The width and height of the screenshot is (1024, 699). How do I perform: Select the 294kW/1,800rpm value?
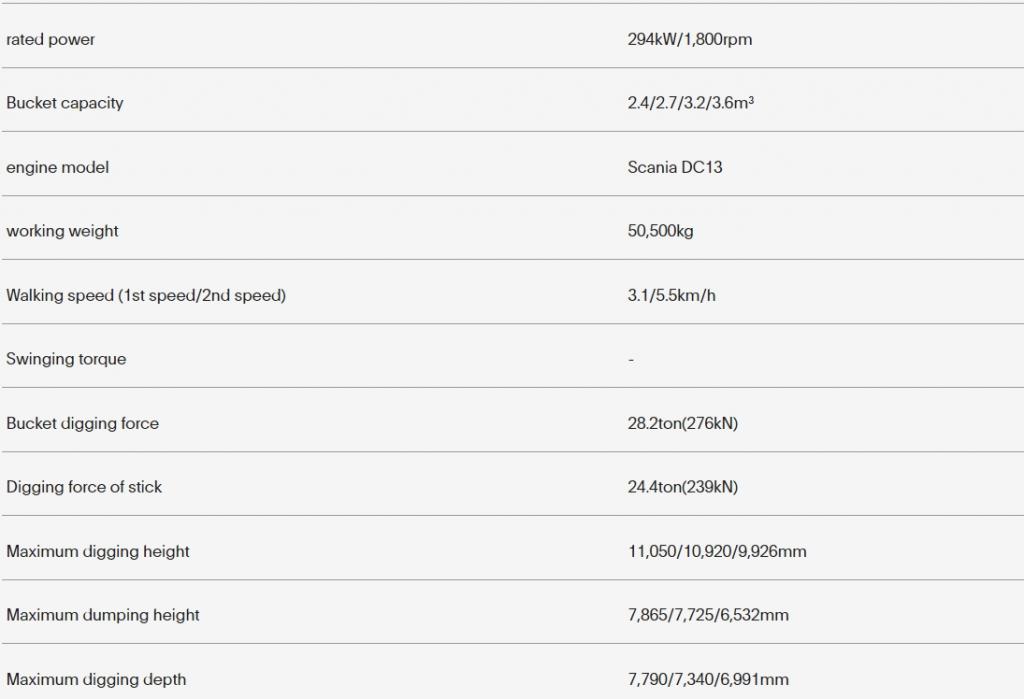690,39
